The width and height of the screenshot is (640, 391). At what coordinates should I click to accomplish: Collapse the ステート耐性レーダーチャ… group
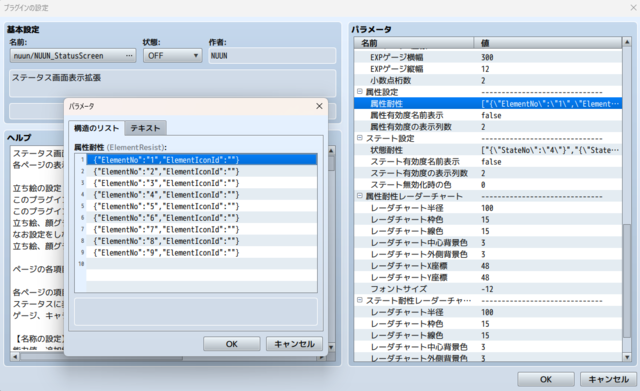[x=360, y=300]
